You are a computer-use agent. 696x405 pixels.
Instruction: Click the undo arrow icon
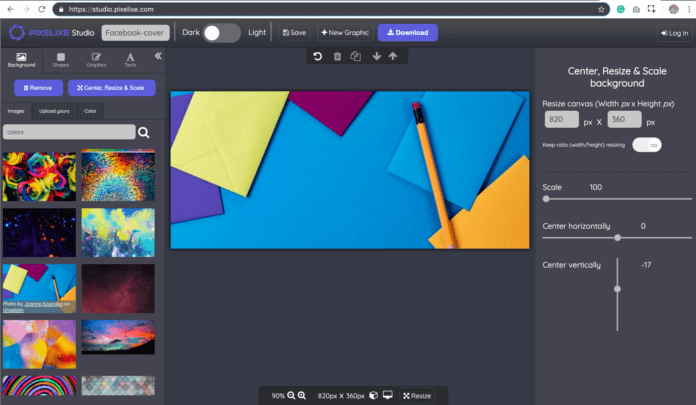tap(317, 57)
